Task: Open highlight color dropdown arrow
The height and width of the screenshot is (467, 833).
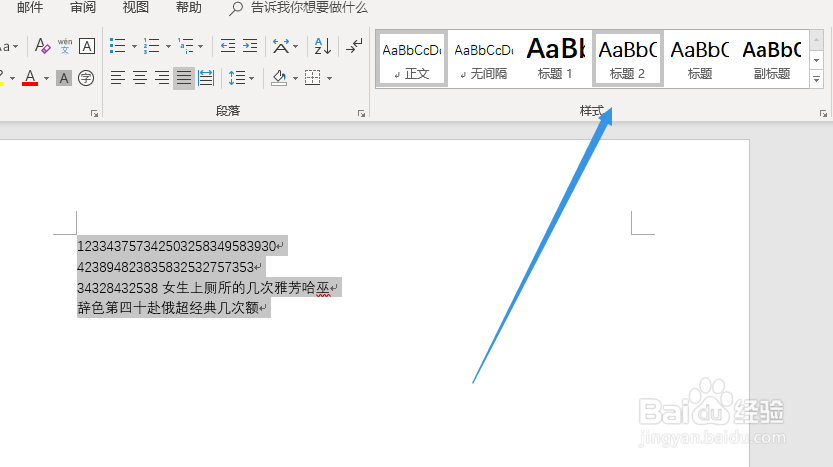Action: pos(12,79)
